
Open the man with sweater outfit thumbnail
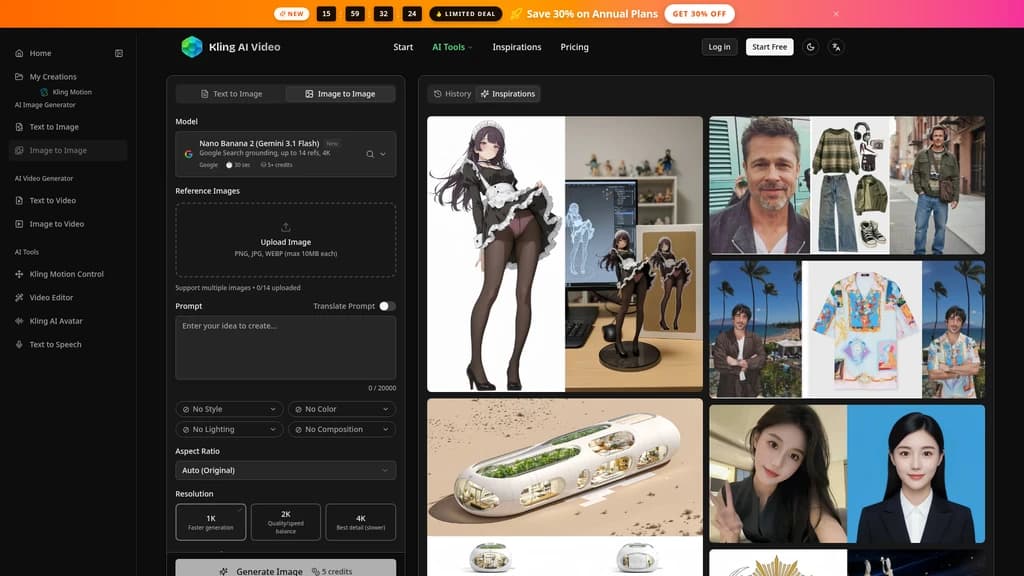click(x=847, y=185)
